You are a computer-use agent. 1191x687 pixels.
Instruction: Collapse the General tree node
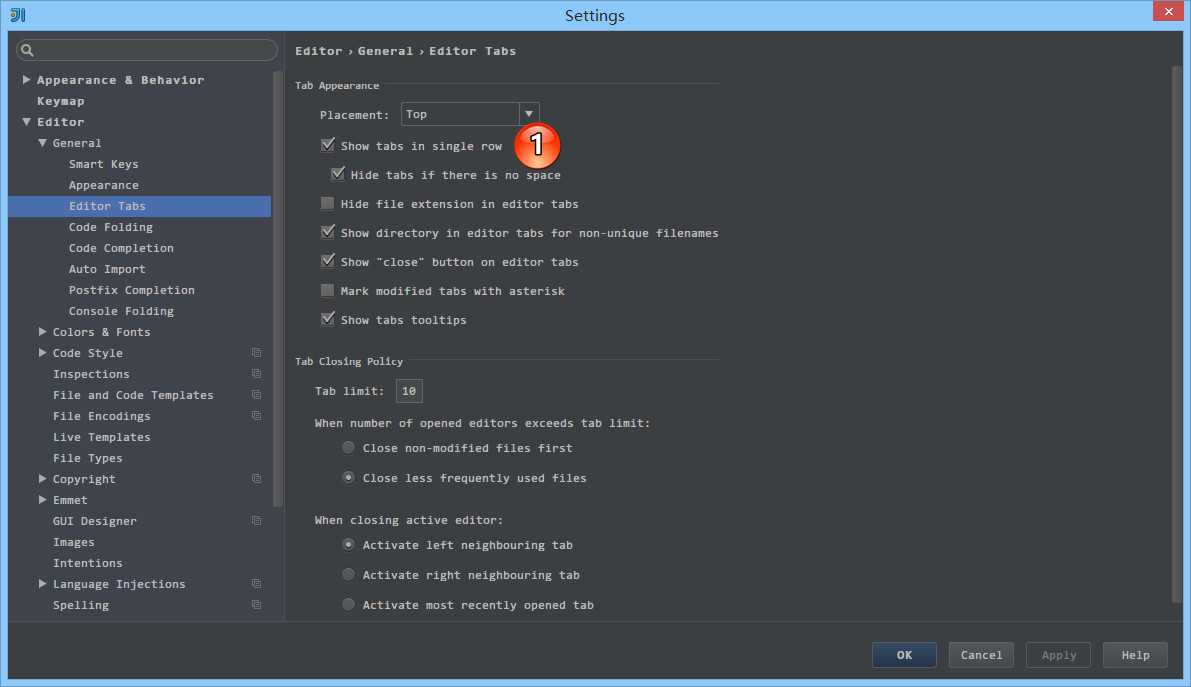(x=43, y=143)
